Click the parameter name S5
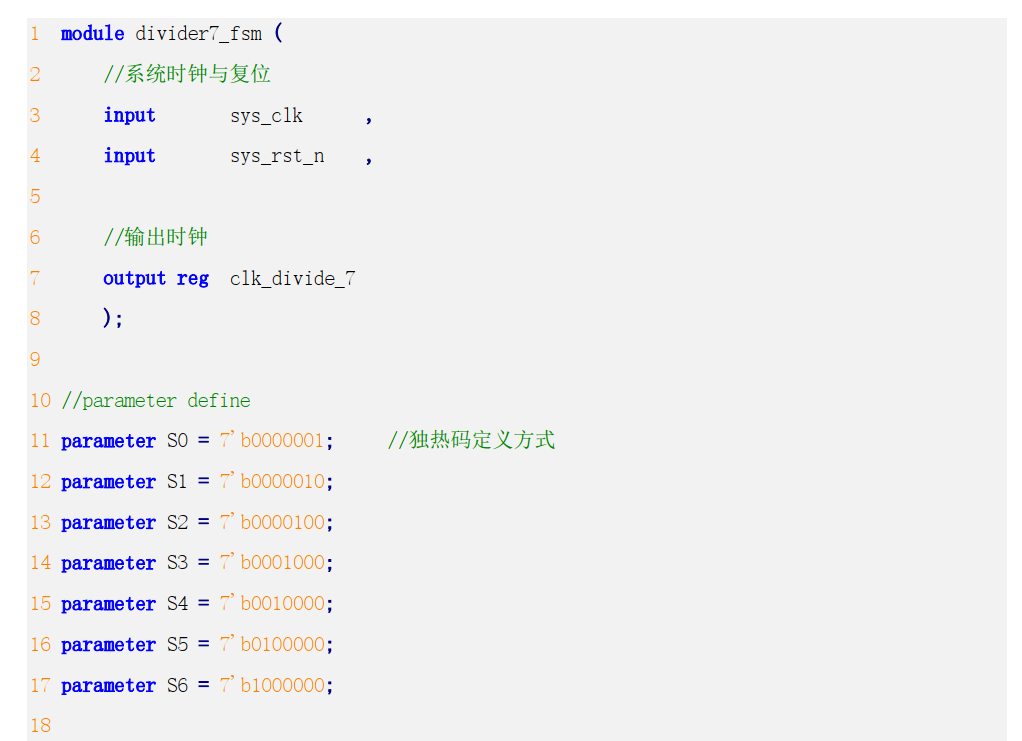1022x741 pixels. 177,645
